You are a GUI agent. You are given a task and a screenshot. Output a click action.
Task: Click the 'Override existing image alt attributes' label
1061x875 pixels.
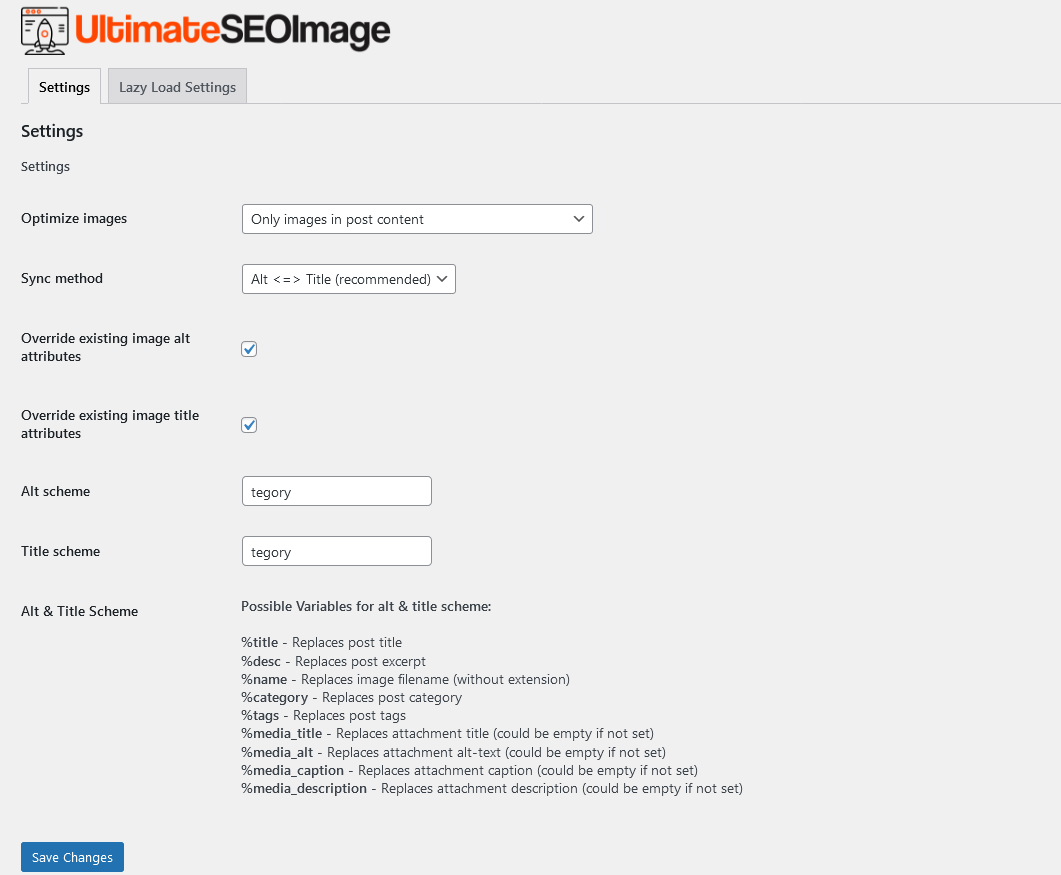click(105, 347)
